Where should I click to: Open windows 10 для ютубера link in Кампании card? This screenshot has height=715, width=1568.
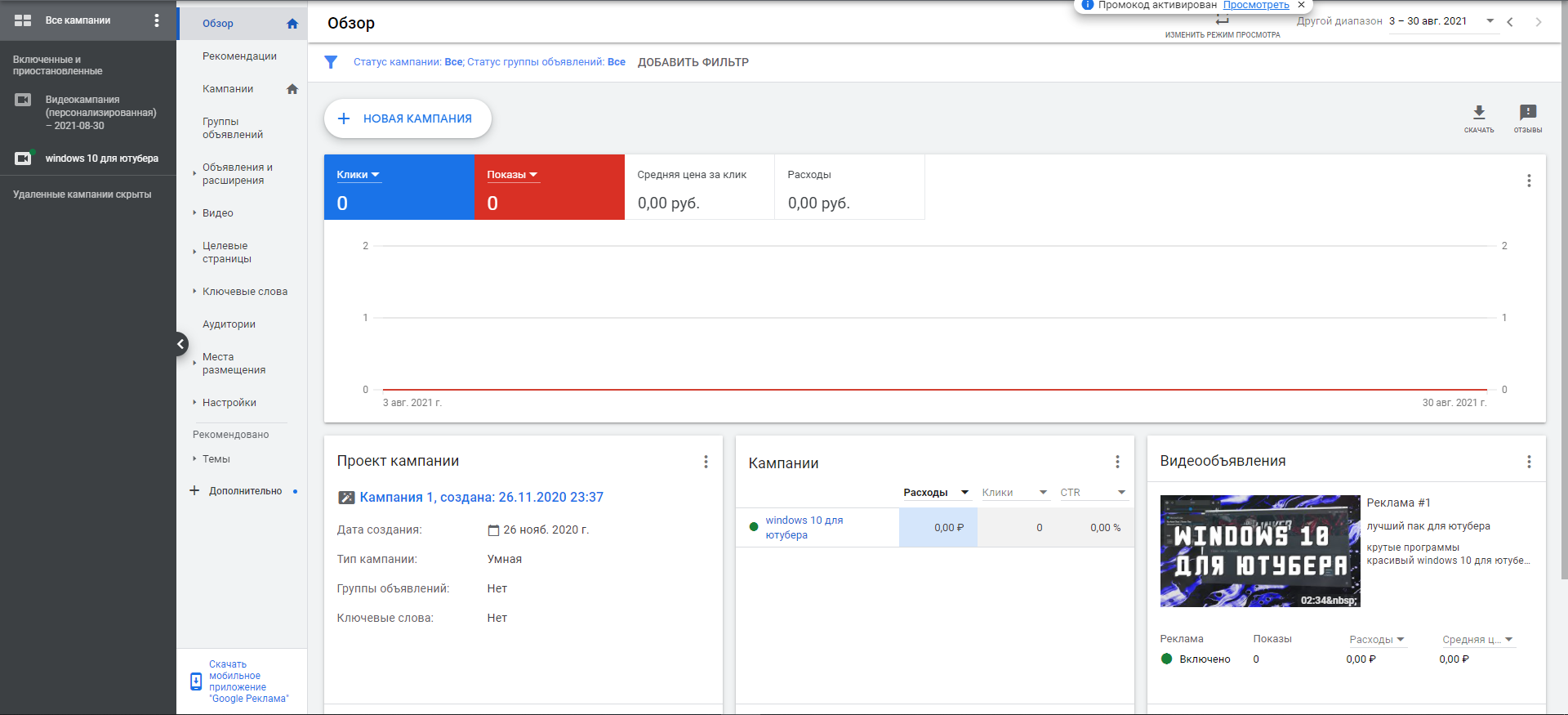pyautogui.click(x=804, y=528)
